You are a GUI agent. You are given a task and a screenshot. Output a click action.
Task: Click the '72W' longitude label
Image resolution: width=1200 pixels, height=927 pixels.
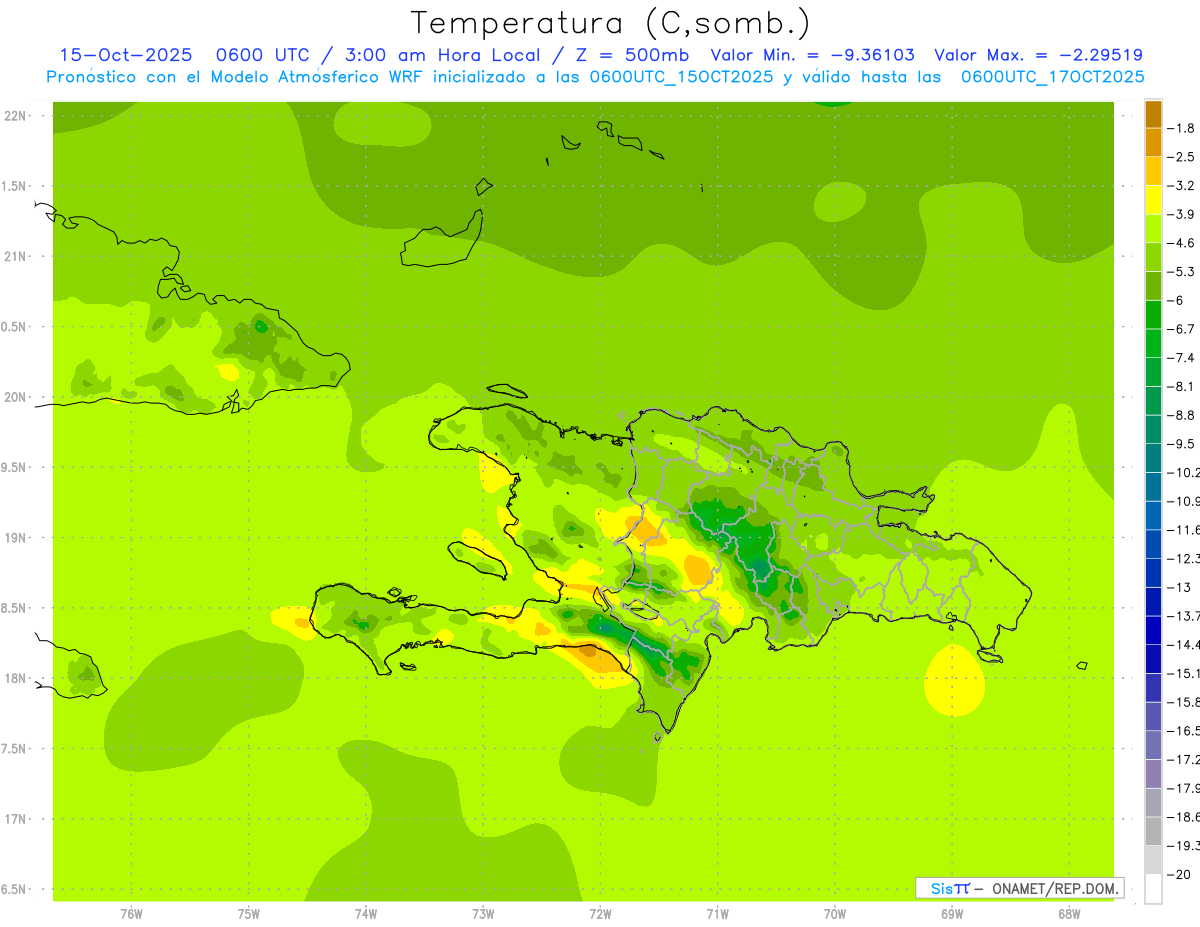[600, 913]
